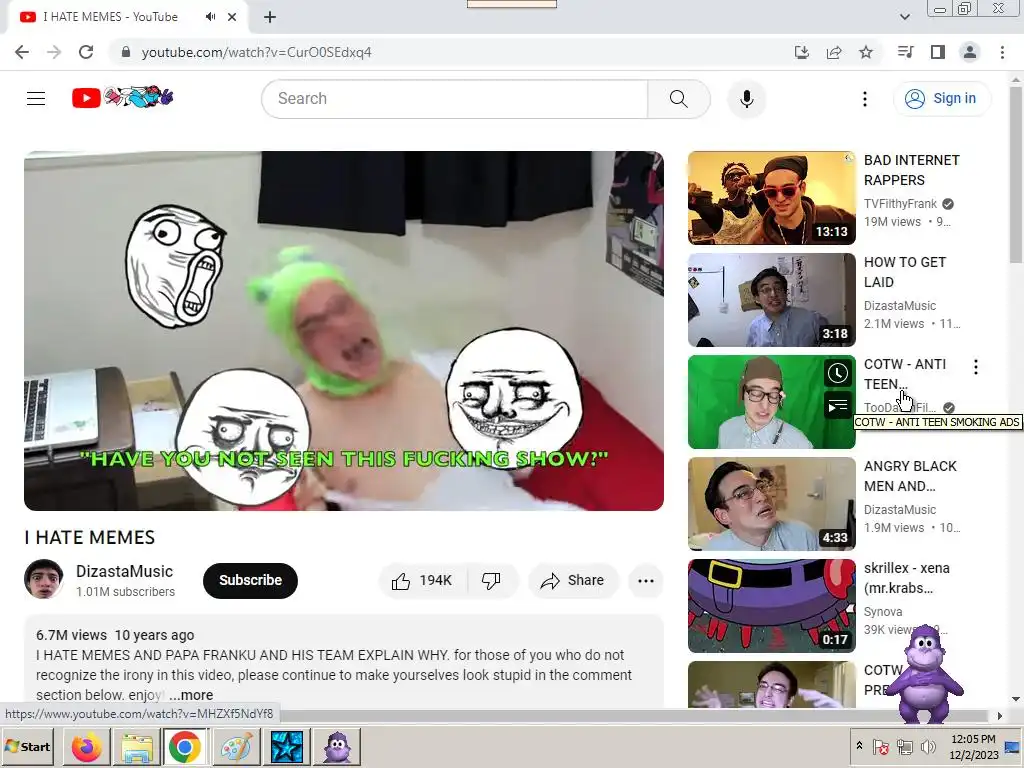Bookmark this page with star icon
1024x768 pixels.
click(x=866, y=52)
